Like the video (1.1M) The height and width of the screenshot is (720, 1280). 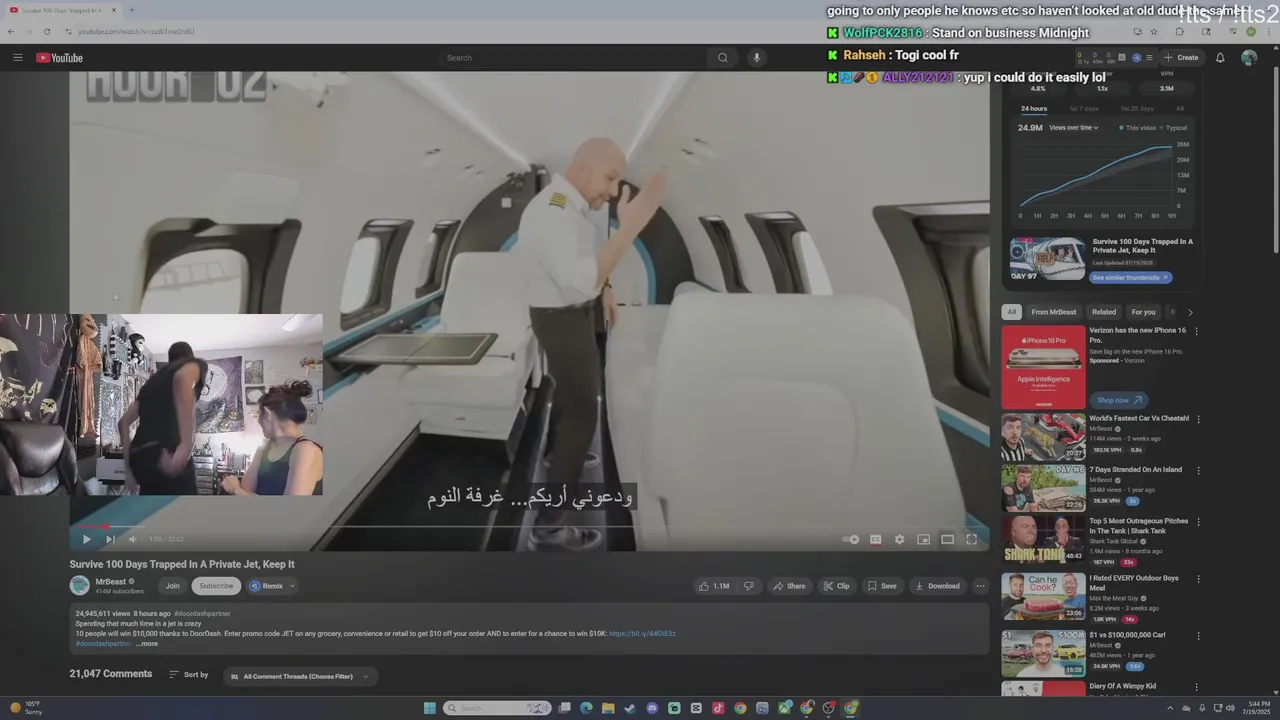tap(714, 586)
